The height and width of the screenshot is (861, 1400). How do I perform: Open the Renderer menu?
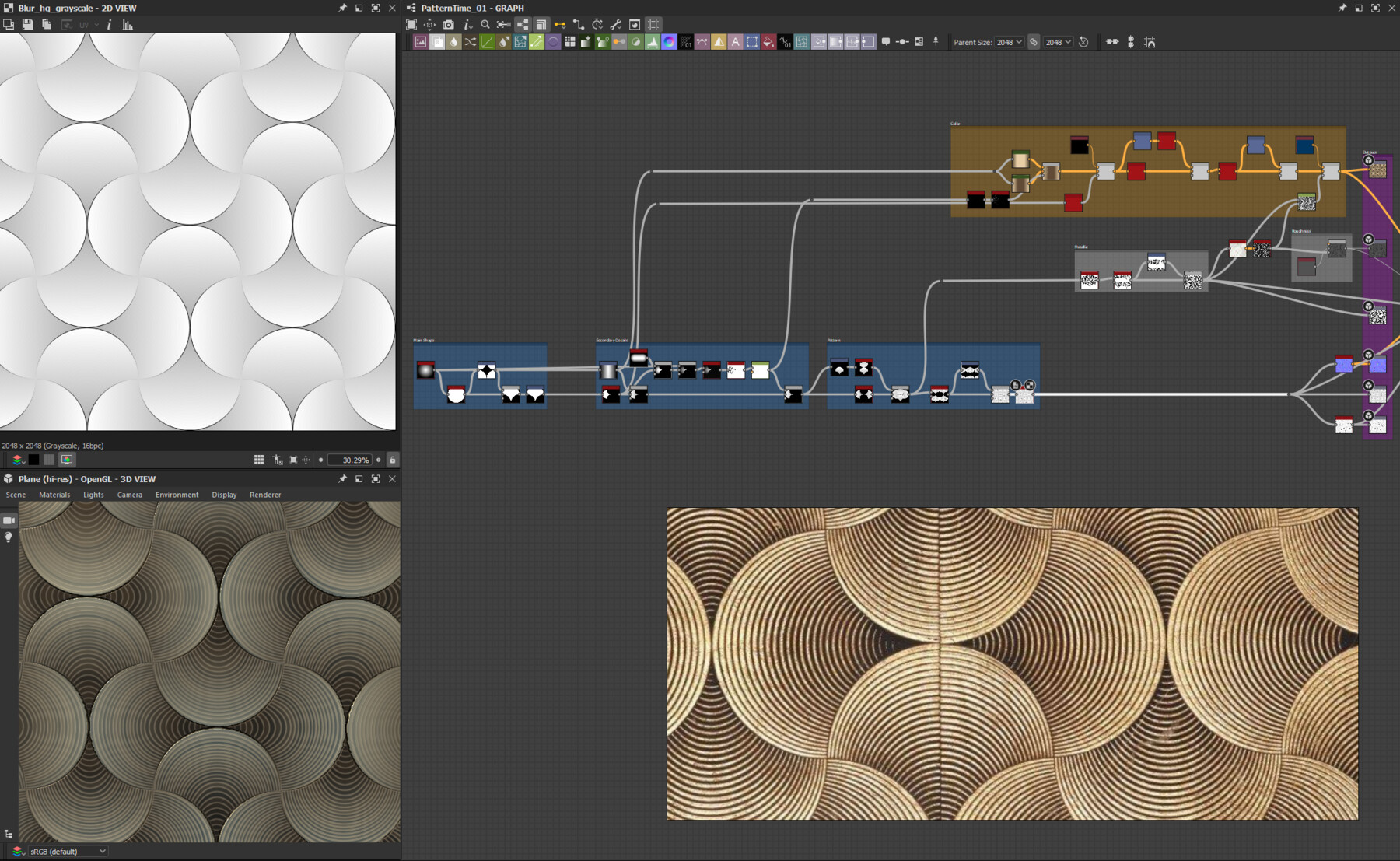pyautogui.click(x=265, y=495)
